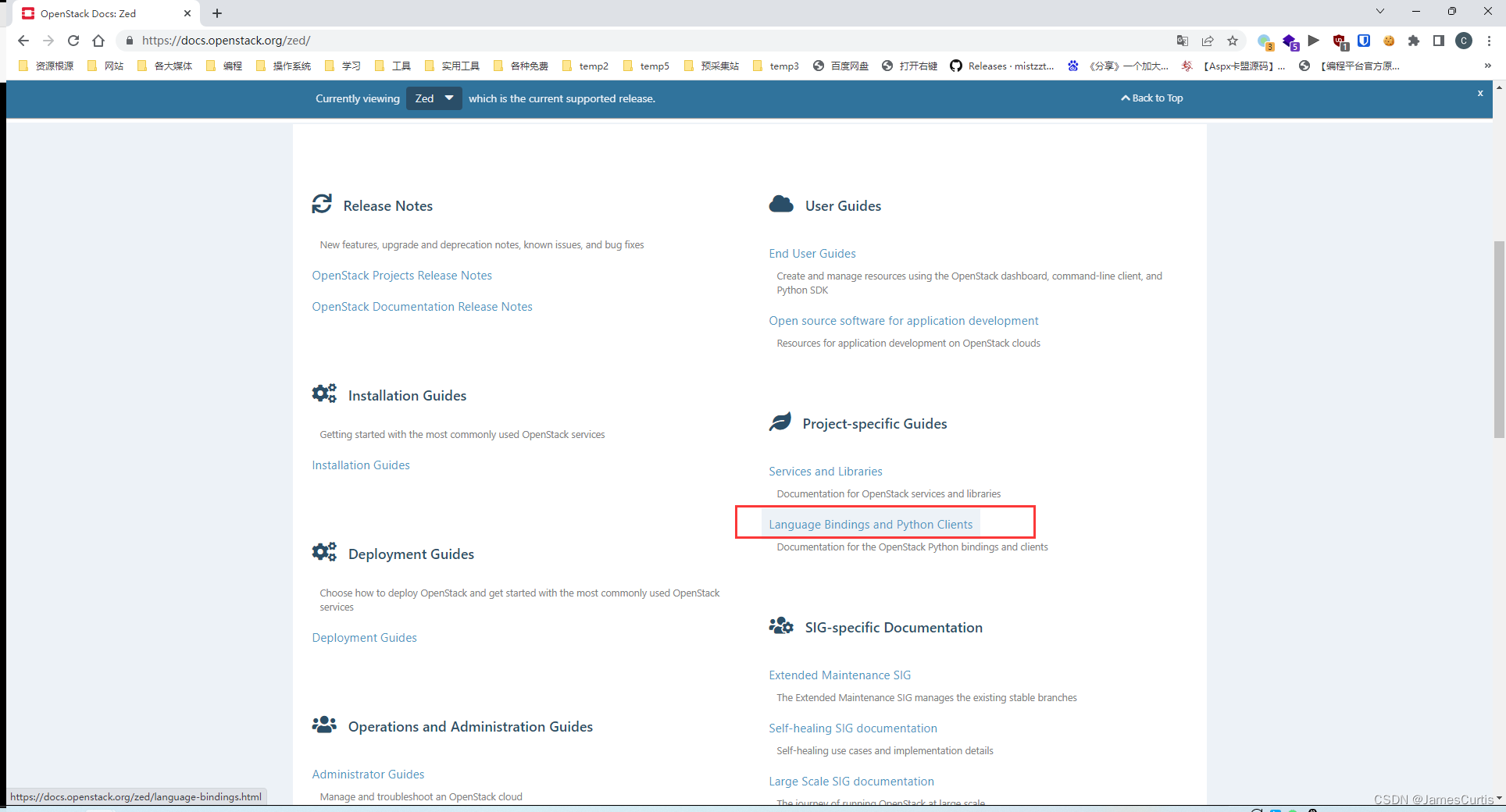The height and width of the screenshot is (812, 1506).
Task: Click the Bitwarden shield extension icon
Action: (1364, 41)
